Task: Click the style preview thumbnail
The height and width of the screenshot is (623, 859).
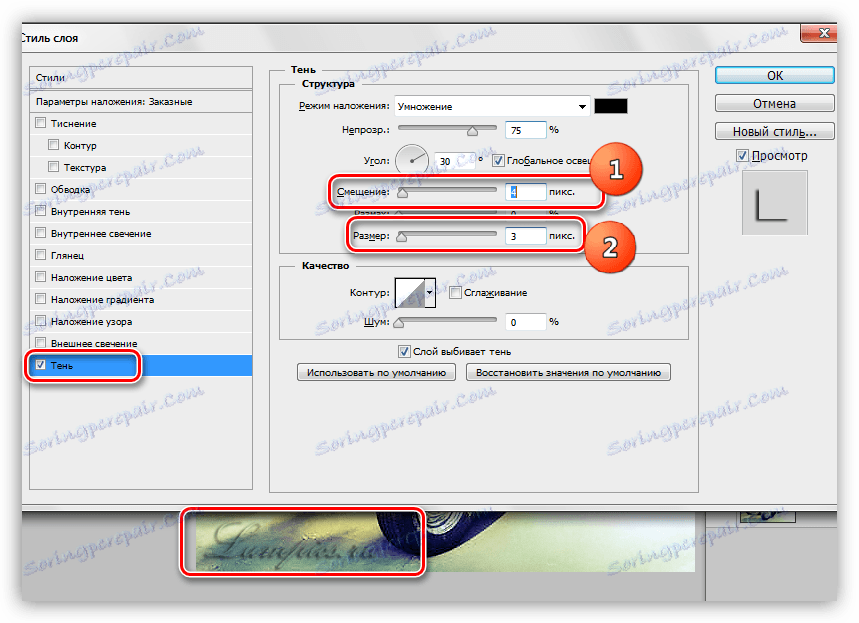Action: click(x=775, y=202)
